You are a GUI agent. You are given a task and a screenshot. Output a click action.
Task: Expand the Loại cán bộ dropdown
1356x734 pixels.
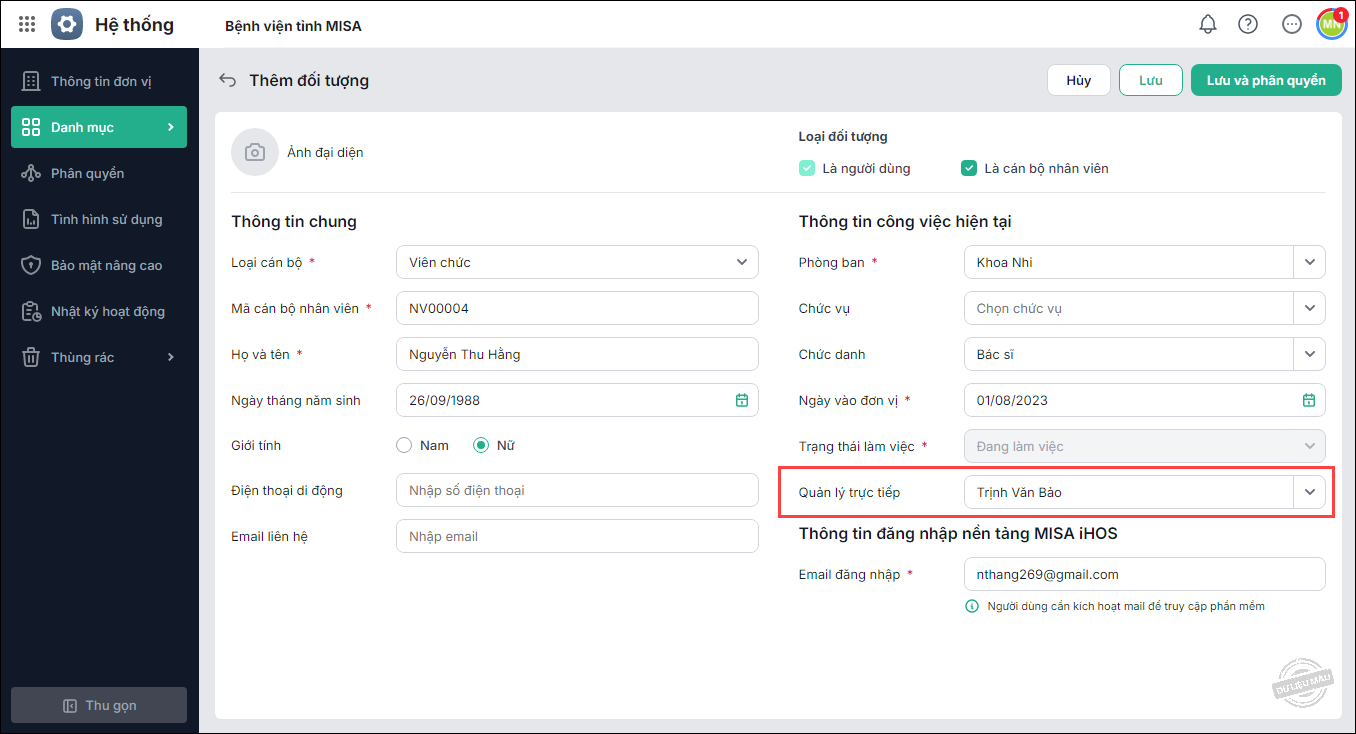[x=741, y=262]
